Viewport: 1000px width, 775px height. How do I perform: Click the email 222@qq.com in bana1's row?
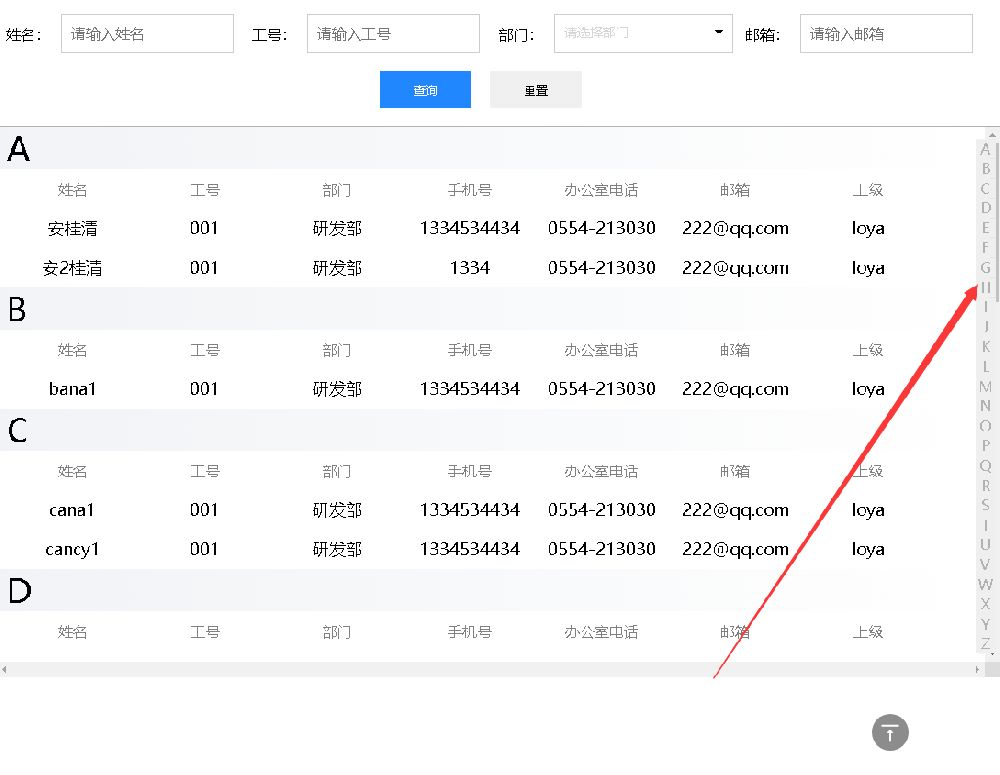735,389
